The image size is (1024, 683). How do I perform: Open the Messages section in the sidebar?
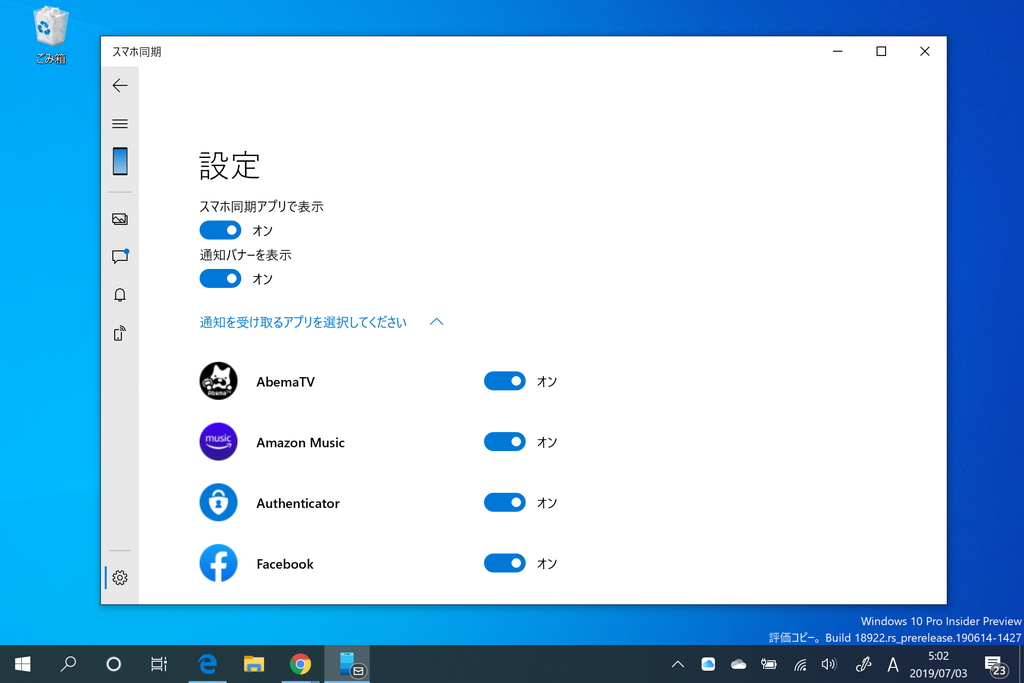[x=120, y=256]
